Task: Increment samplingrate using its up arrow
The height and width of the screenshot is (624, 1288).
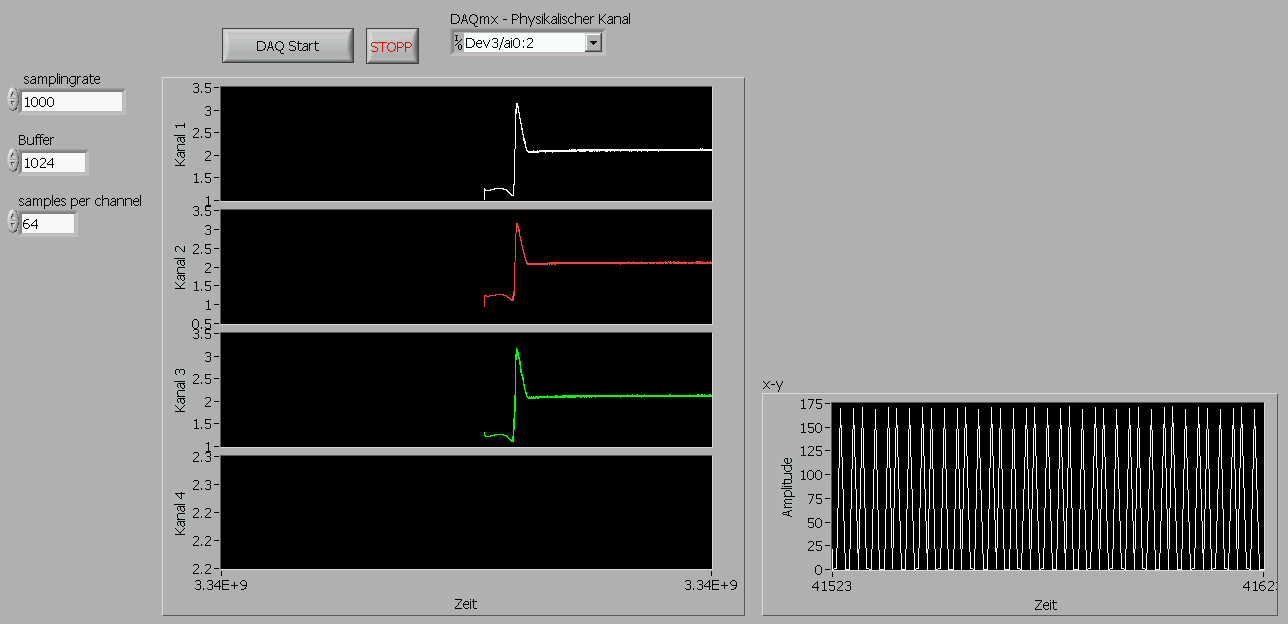Action: pyautogui.click(x=12, y=96)
